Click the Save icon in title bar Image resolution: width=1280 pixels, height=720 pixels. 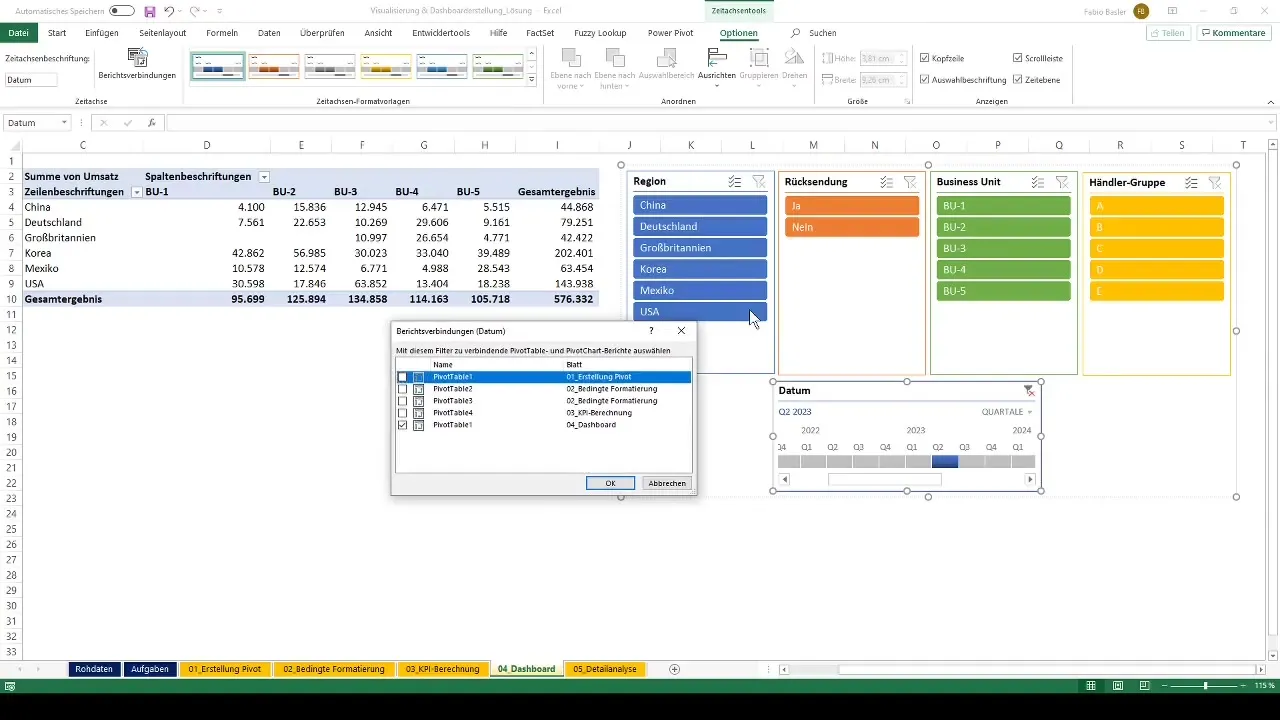click(150, 11)
